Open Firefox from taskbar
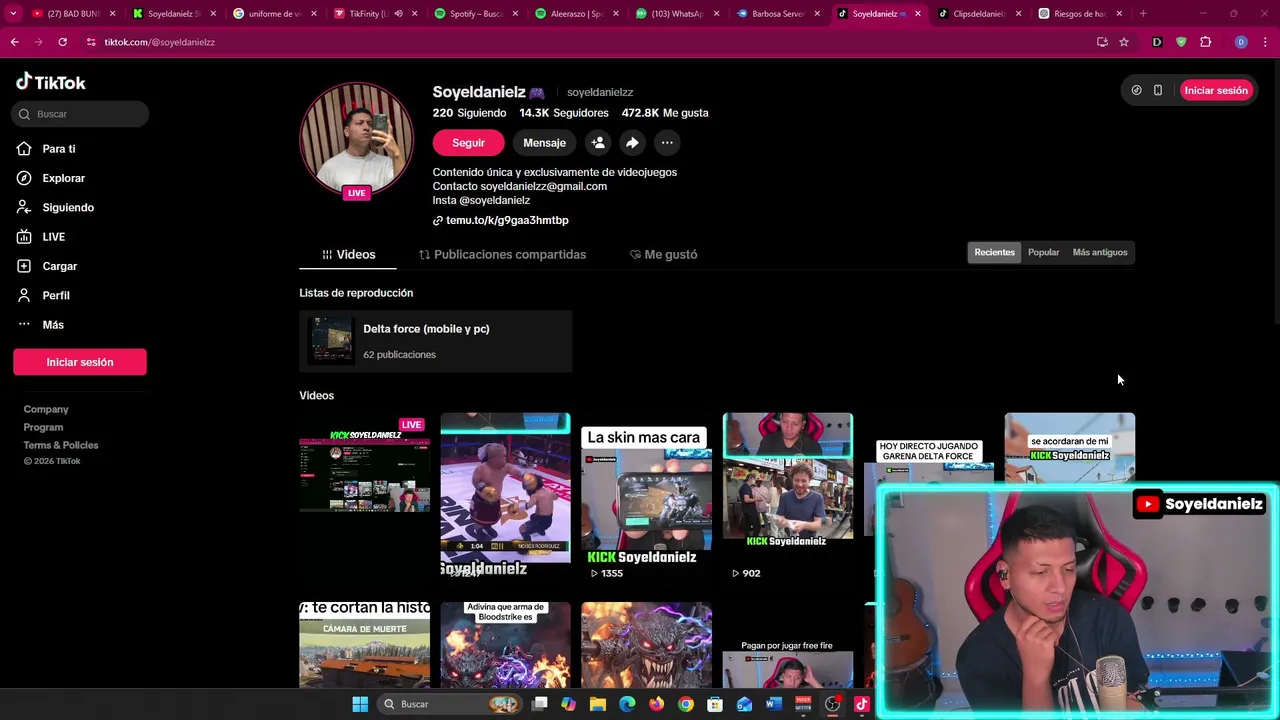 (x=656, y=704)
